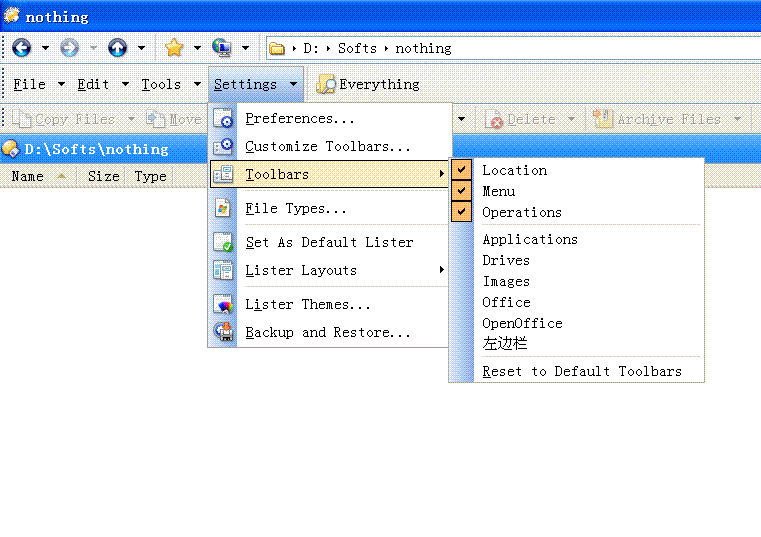Close the open Settings menu
Image resolution: width=761 pixels, height=537 pixels.
(x=256, y=84)
